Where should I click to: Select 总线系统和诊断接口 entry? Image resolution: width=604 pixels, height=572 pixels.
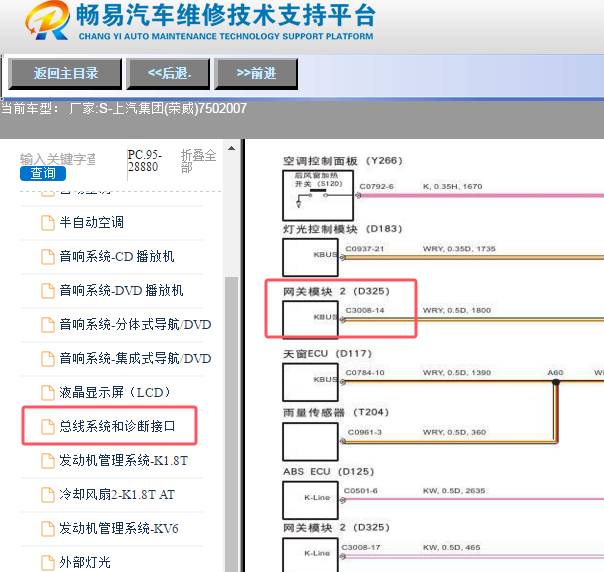click(117, 426)
